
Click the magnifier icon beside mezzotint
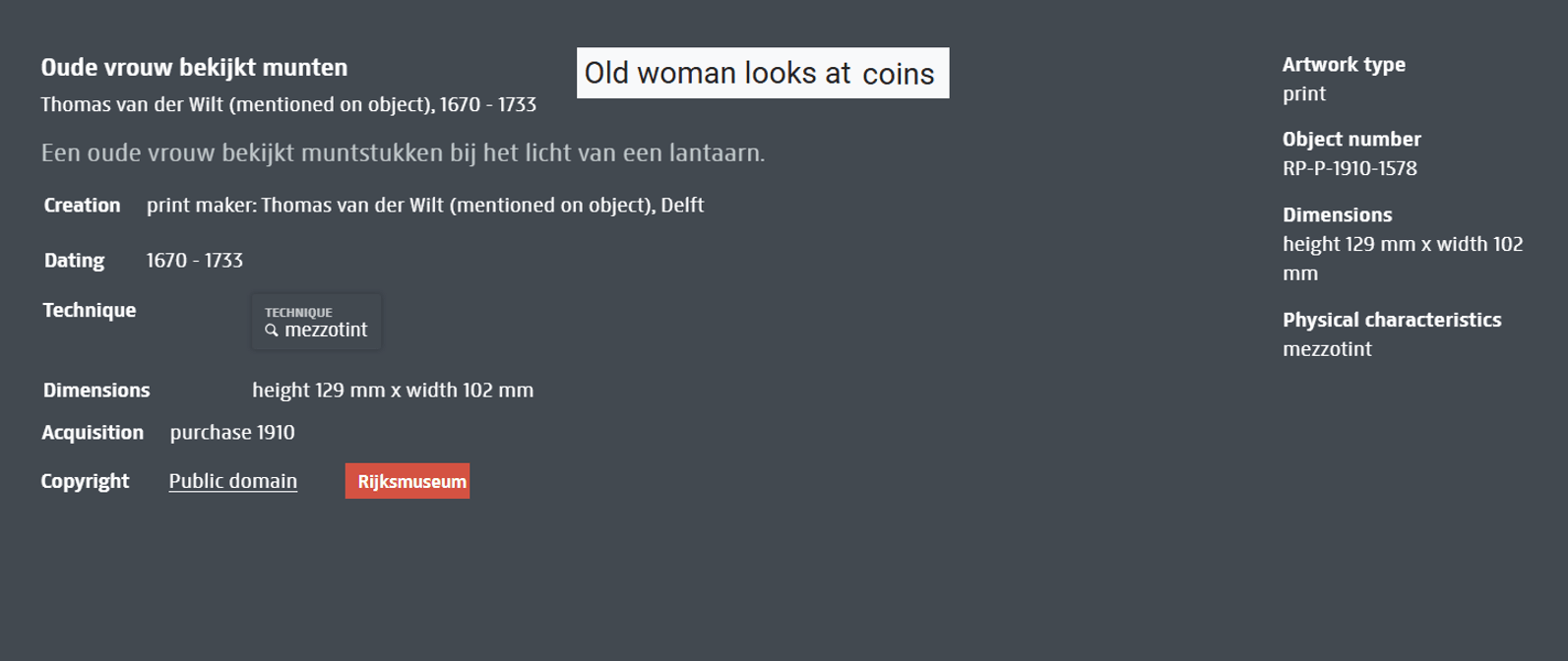click(272, 330)
